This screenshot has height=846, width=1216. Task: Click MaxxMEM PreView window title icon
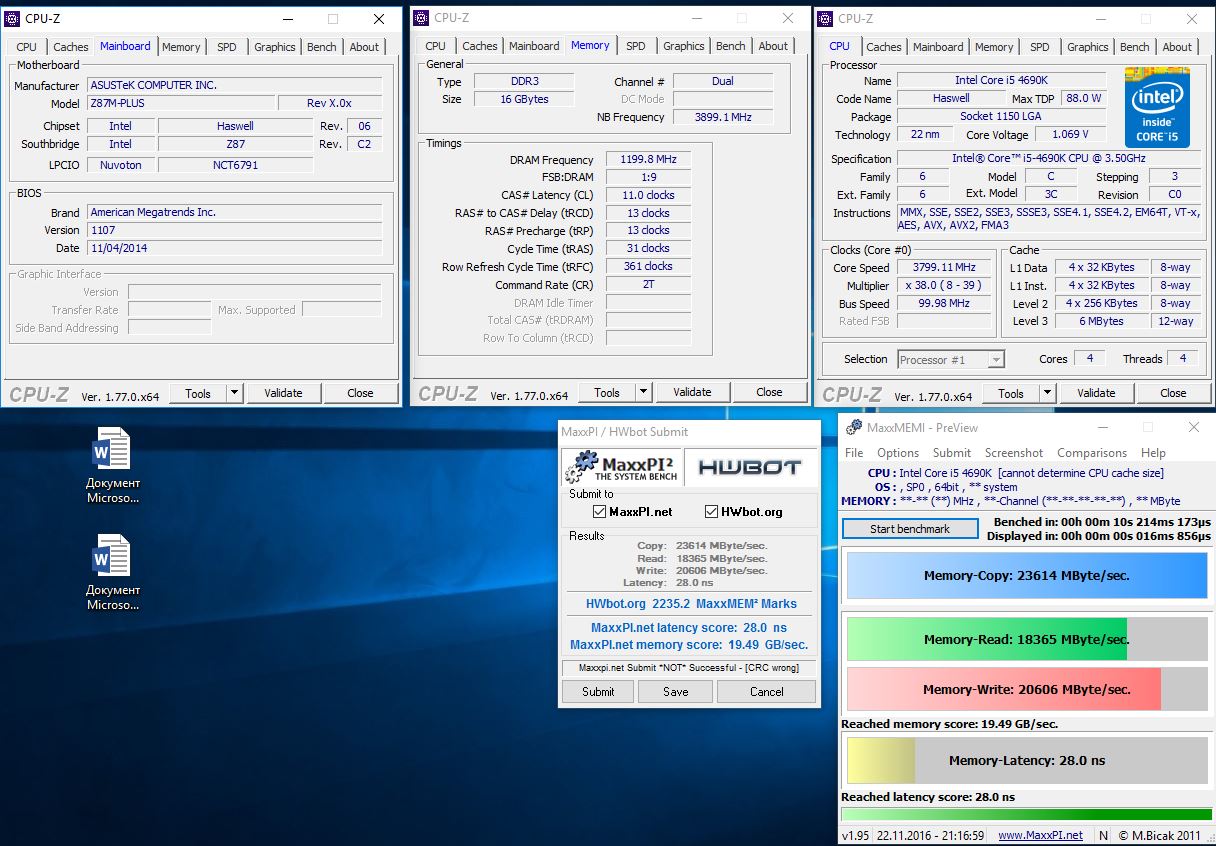click(x=853, y=427)
